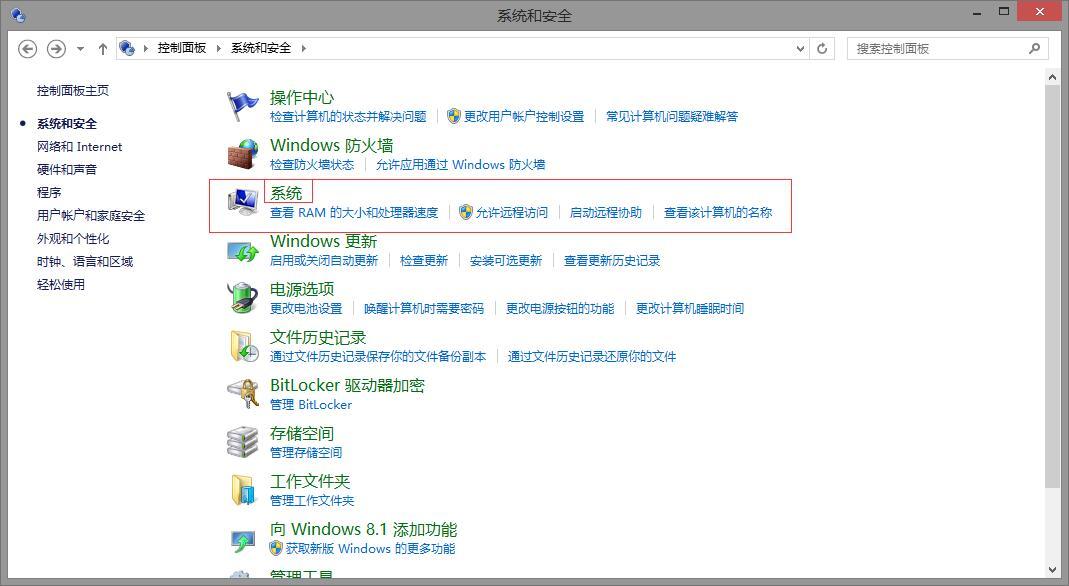Refresh the page with the address bar refresh icon
This screenshot has width=1069, height=586.
pos(822,47)
